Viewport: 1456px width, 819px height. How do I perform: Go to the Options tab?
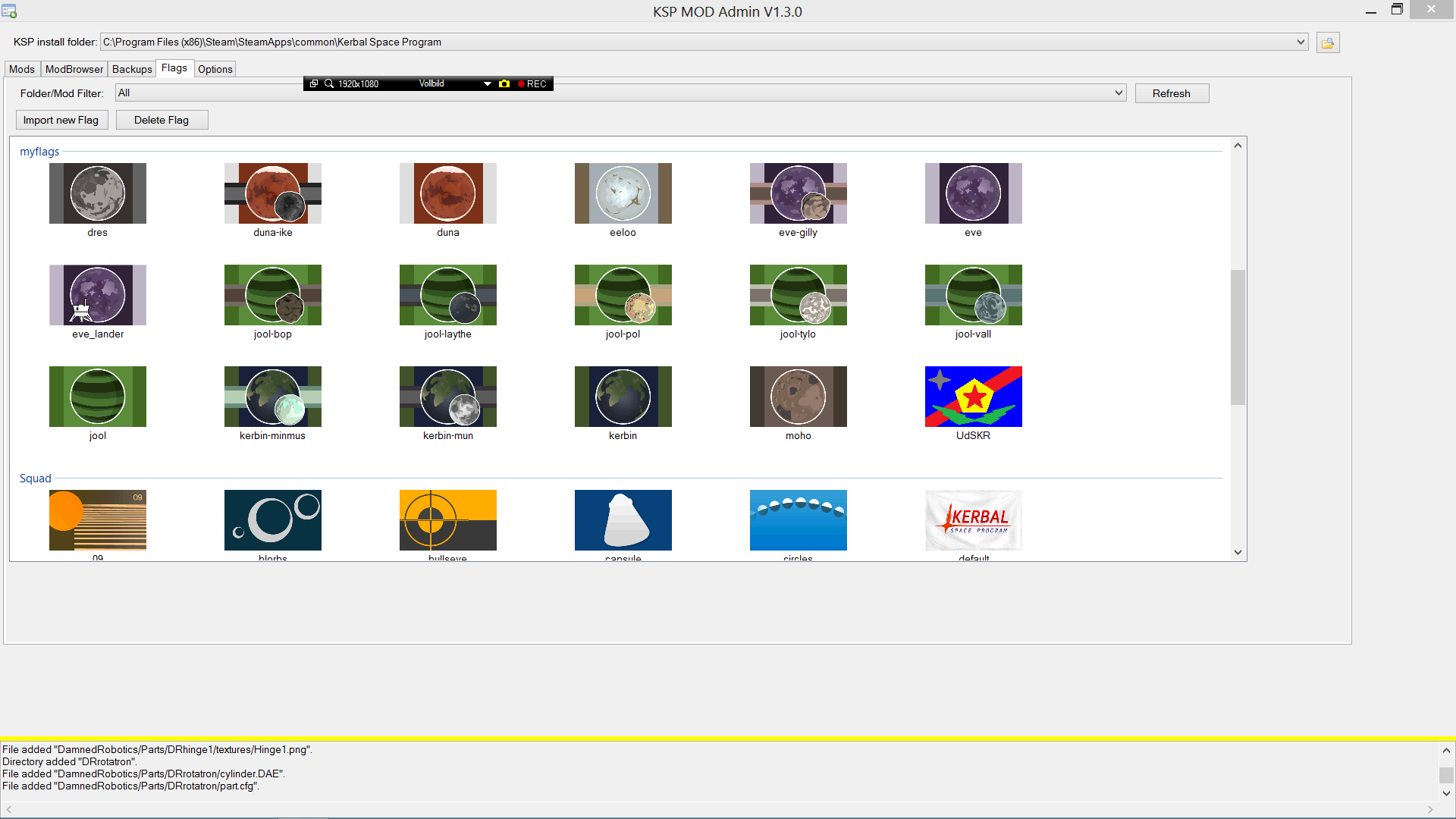click(x=215, y=69)
